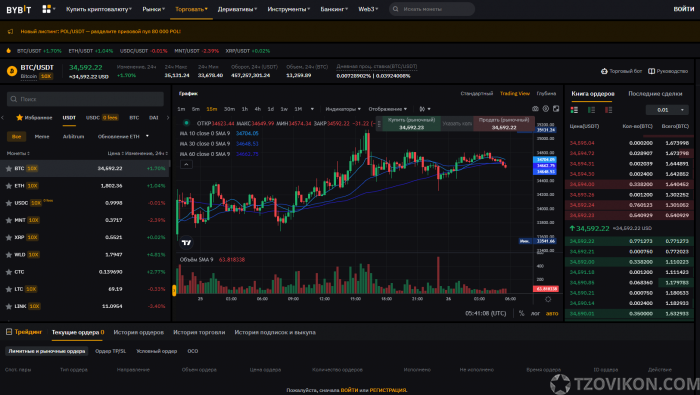The height and width of the screenshot is (395, 700).
Task: Open Markets menu
Action: (154, 9)
